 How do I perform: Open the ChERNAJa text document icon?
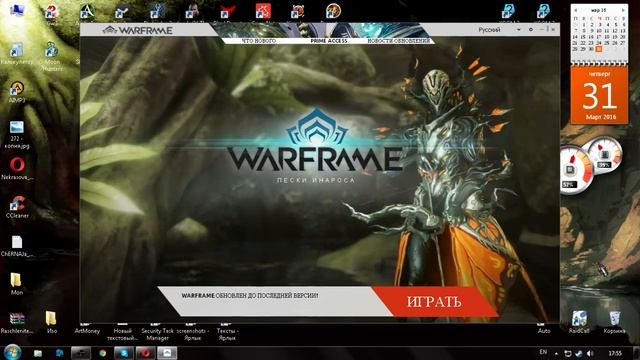click(17, 246)
